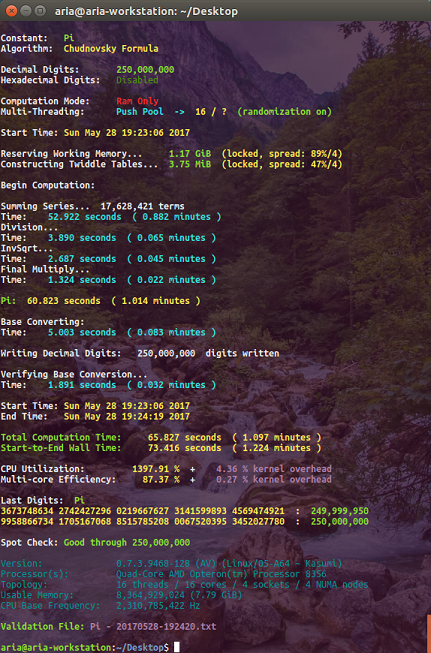This screenshot has width=431, height=653.
Task: Maximize the terminal window
Action: [x=40, y=10]
